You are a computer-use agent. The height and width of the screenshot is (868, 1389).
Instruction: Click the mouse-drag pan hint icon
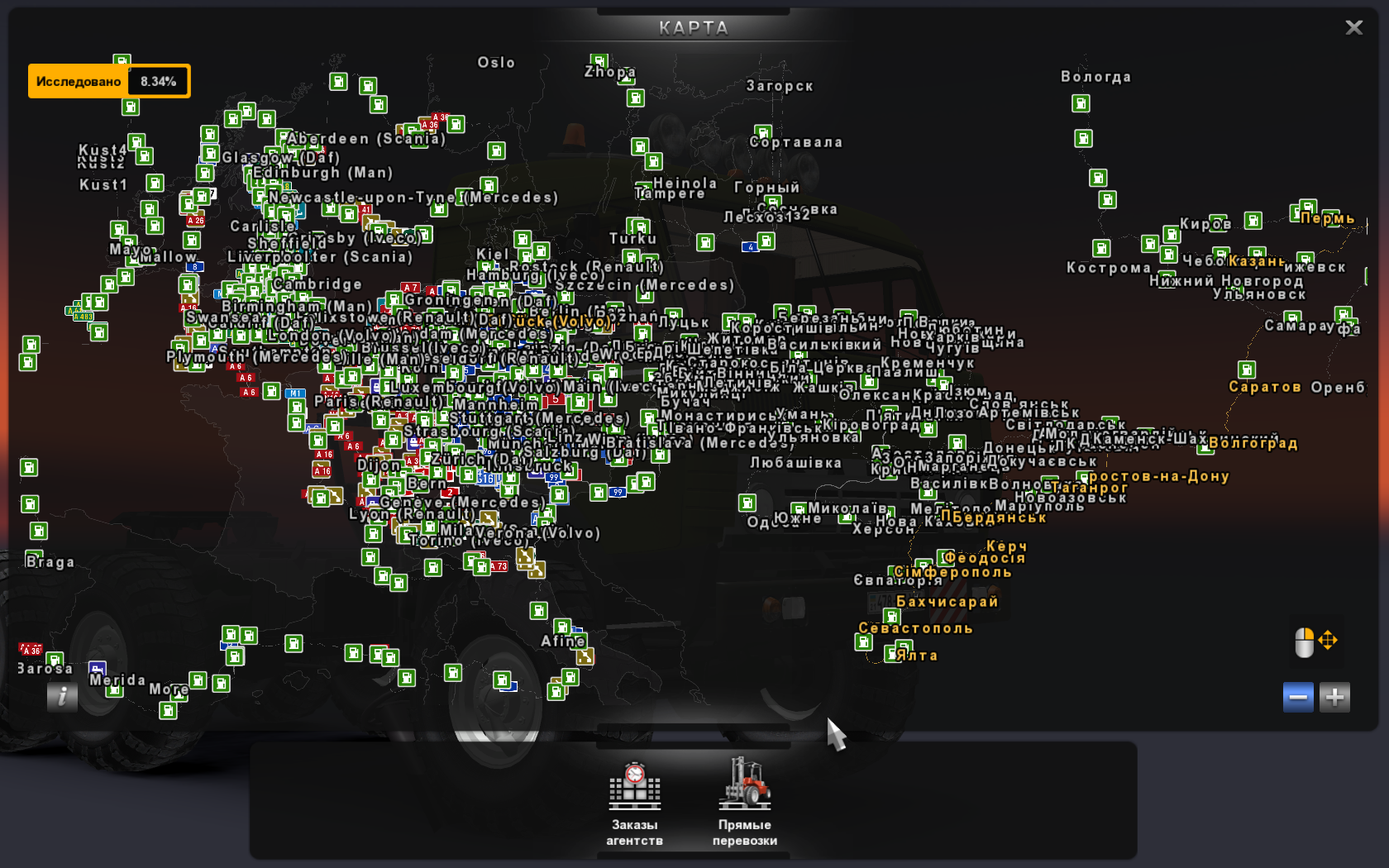1315,641
